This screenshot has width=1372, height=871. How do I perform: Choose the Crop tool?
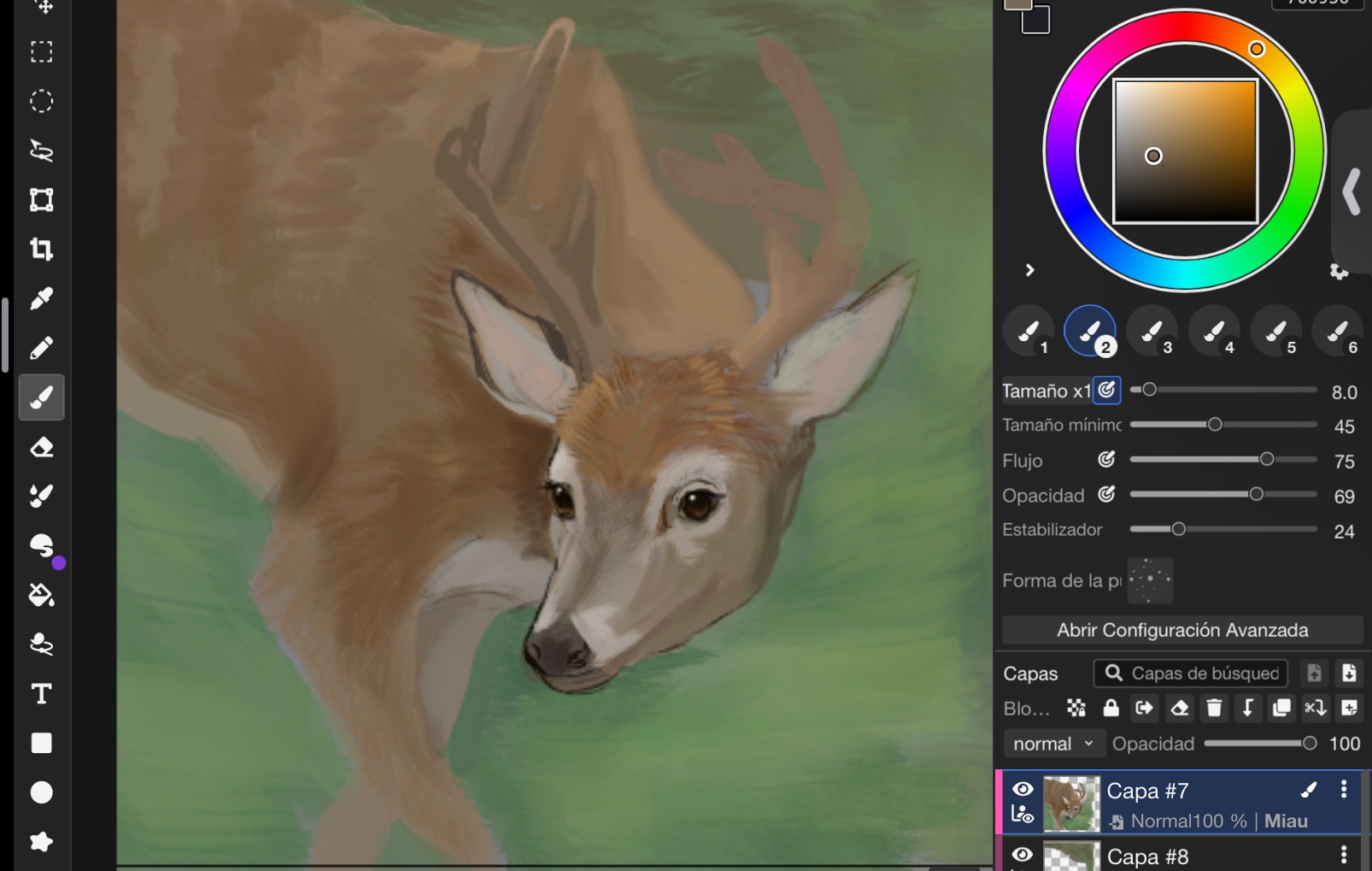coord(41,250)
